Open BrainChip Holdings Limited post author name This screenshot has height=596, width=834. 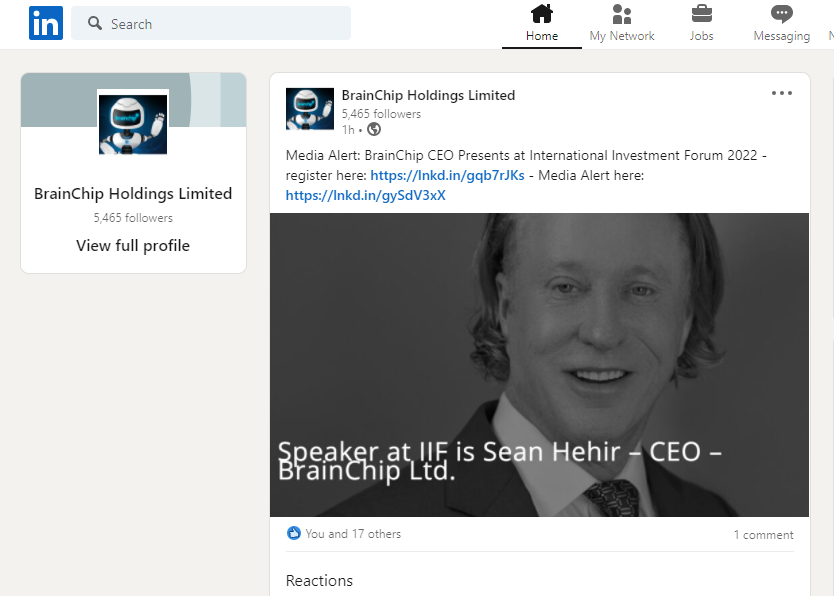(x=428, y=95)
